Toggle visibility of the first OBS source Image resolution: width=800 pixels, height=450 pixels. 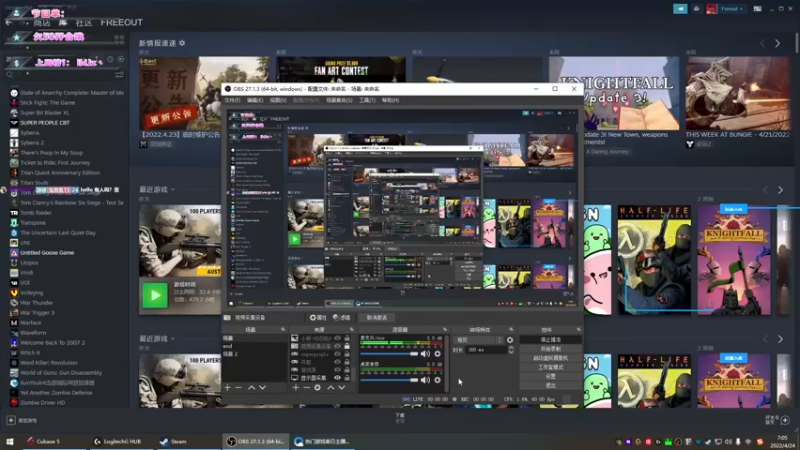point(337,338)
